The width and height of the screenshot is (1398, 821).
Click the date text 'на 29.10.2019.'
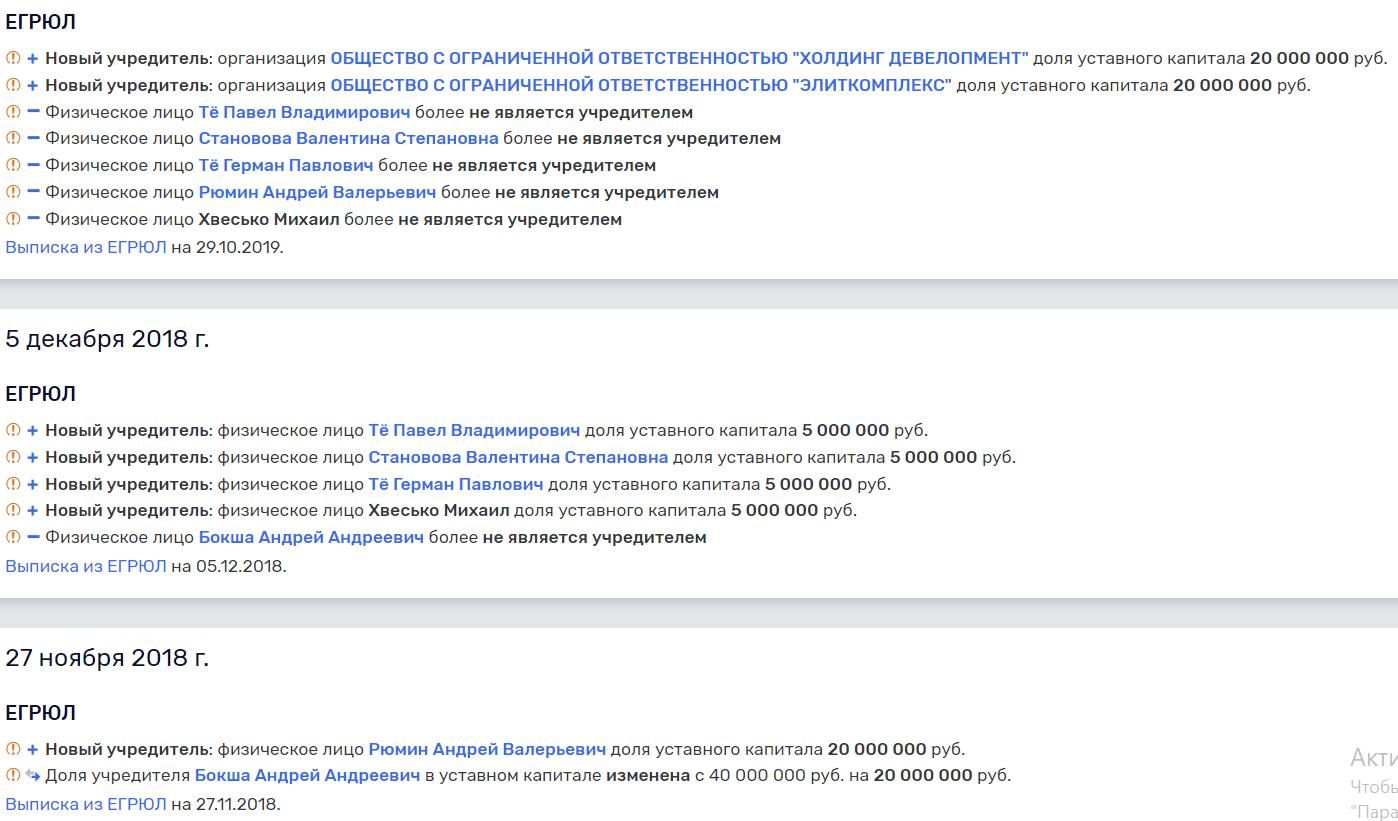click(x=227, y=247)
